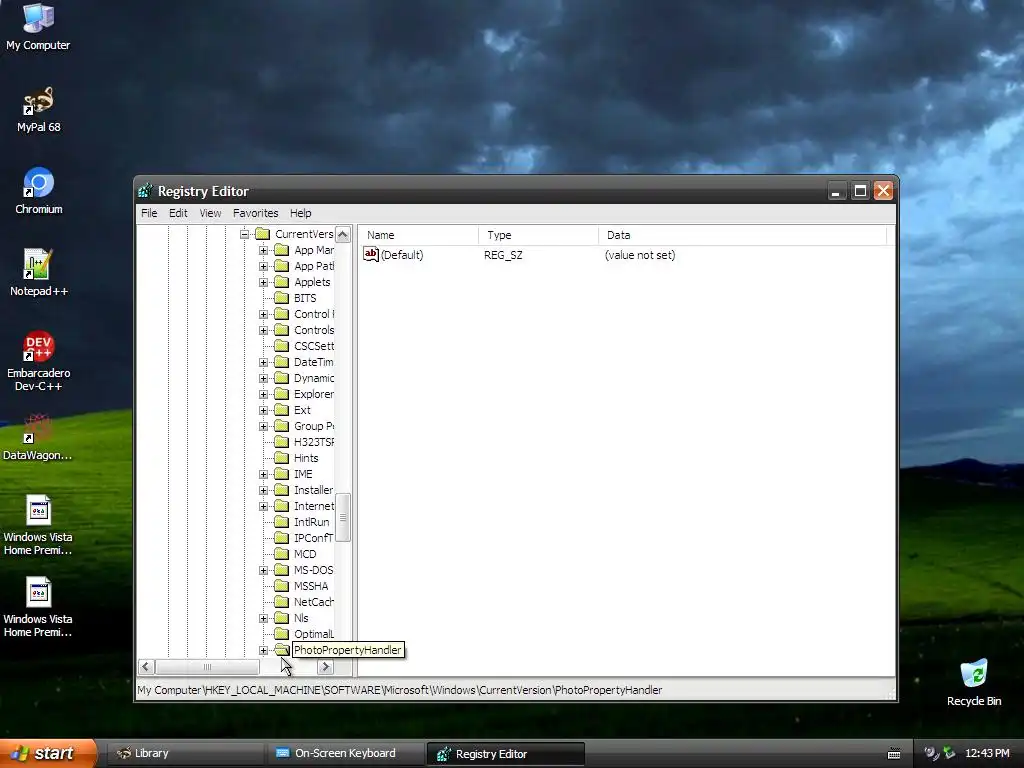Click the REG_SZ type cell
Image resolution: width=1024 pixels, height=768 pixels.
[503, 255]
